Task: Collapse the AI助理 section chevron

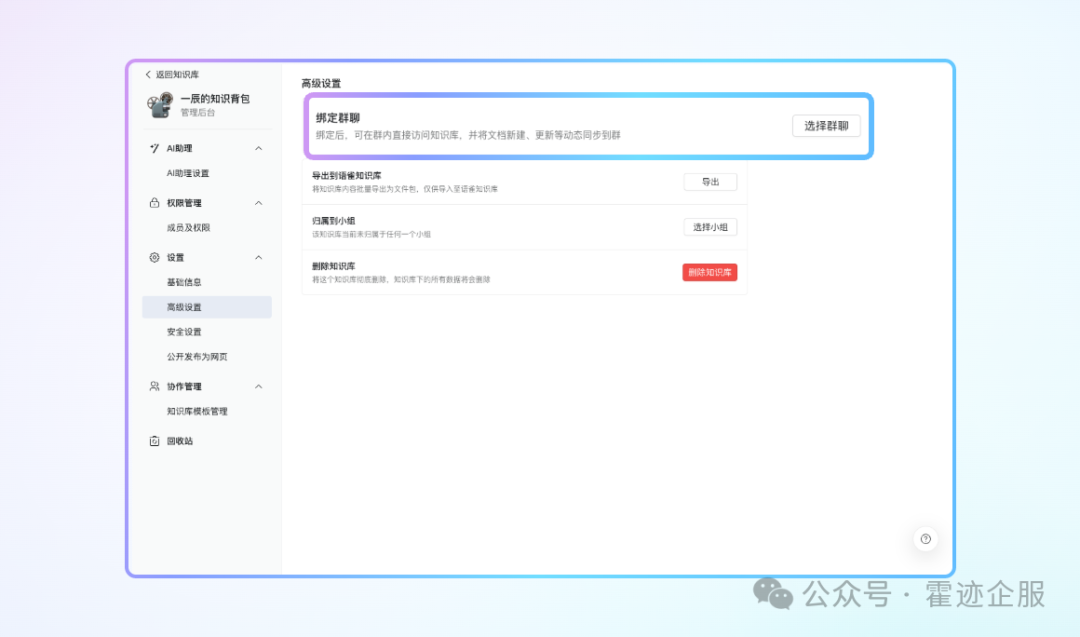Action: coord(259,148)
